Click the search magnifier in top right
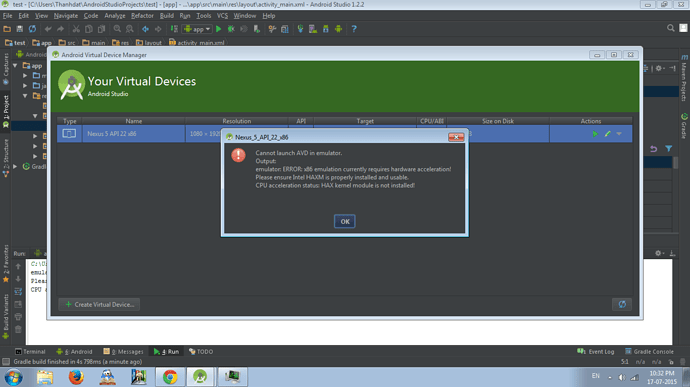The height and width of the screenshot is (387, 690). [671, 28]
